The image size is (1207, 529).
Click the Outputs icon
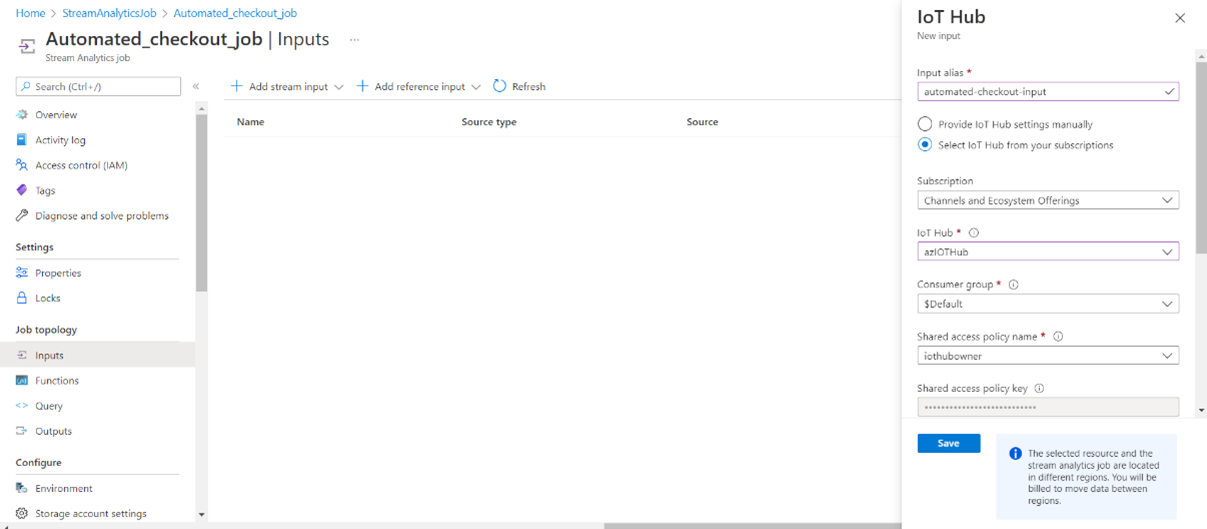pyautogui.click(x=22, y=431)
